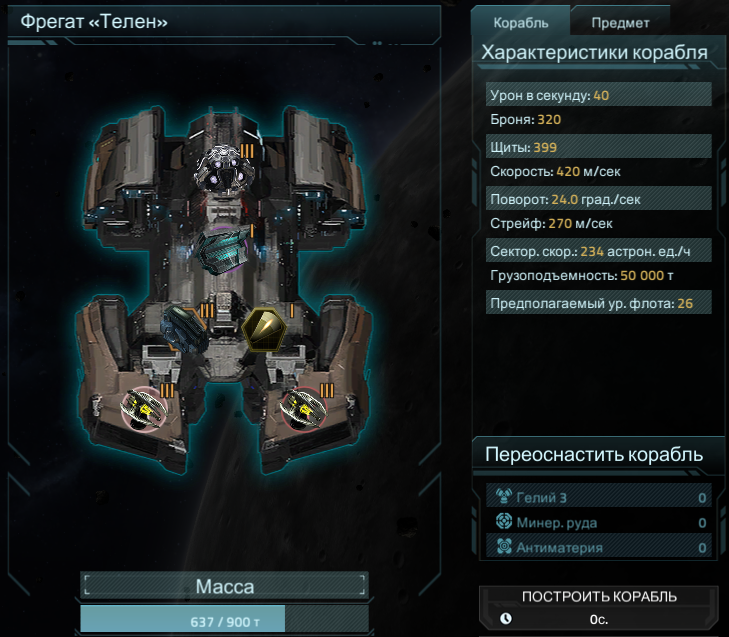The height and width of the screenshot is (637, 729).
Task: Click the Грузоподъемность stat row
Action: click(598, 275)
